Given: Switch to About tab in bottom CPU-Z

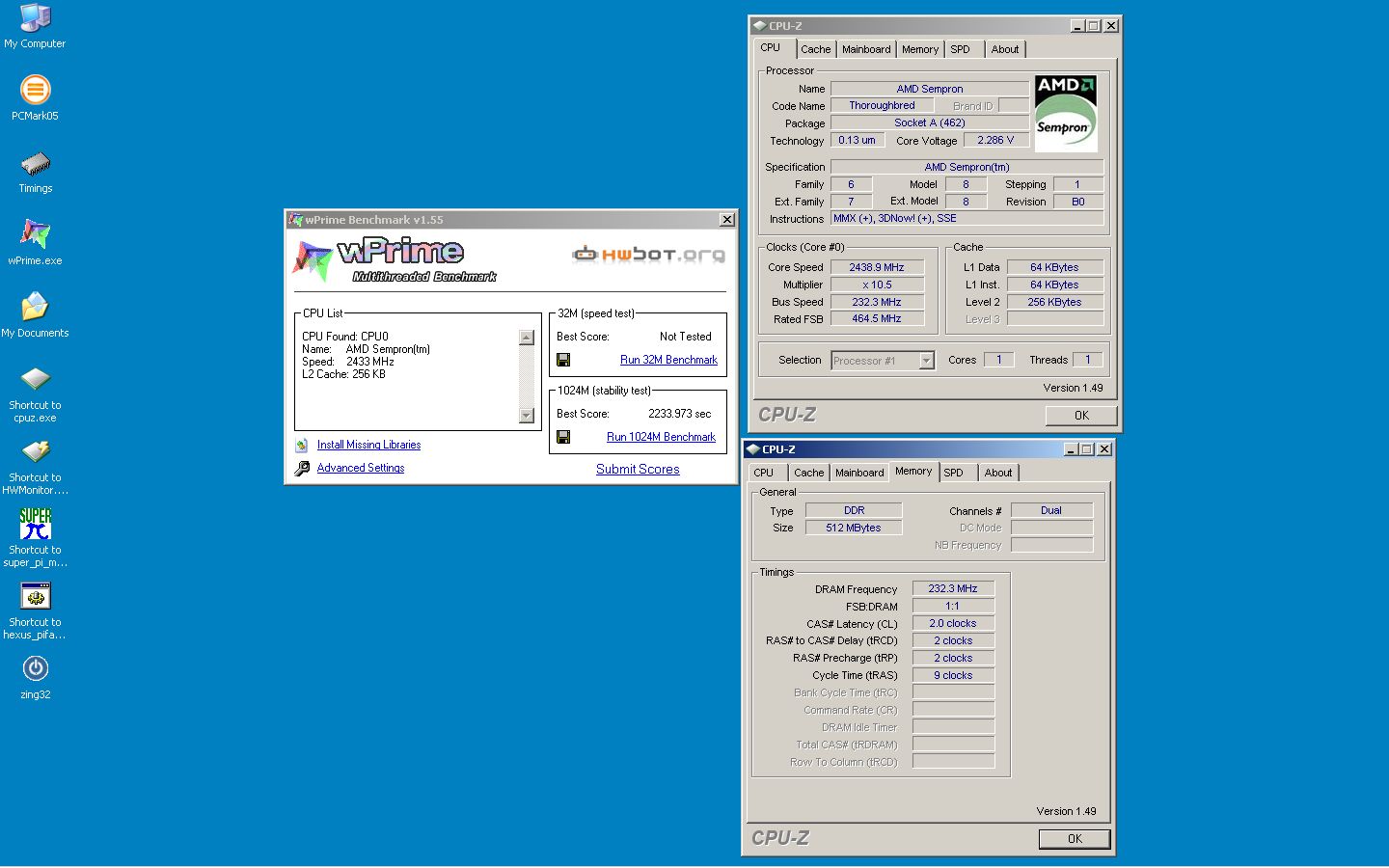Looking at the screenshot, I should (x=998, y=473).
